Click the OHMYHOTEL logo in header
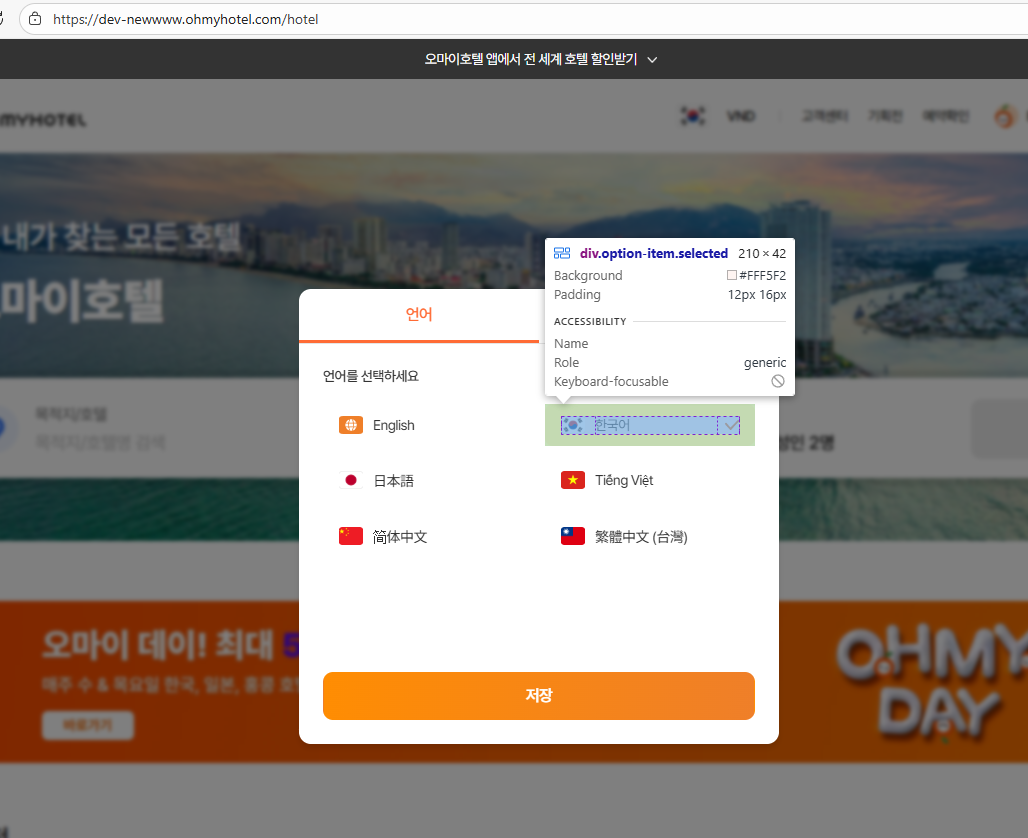The height and width of the screenshot is (838, 1028). tap(43, 120)
